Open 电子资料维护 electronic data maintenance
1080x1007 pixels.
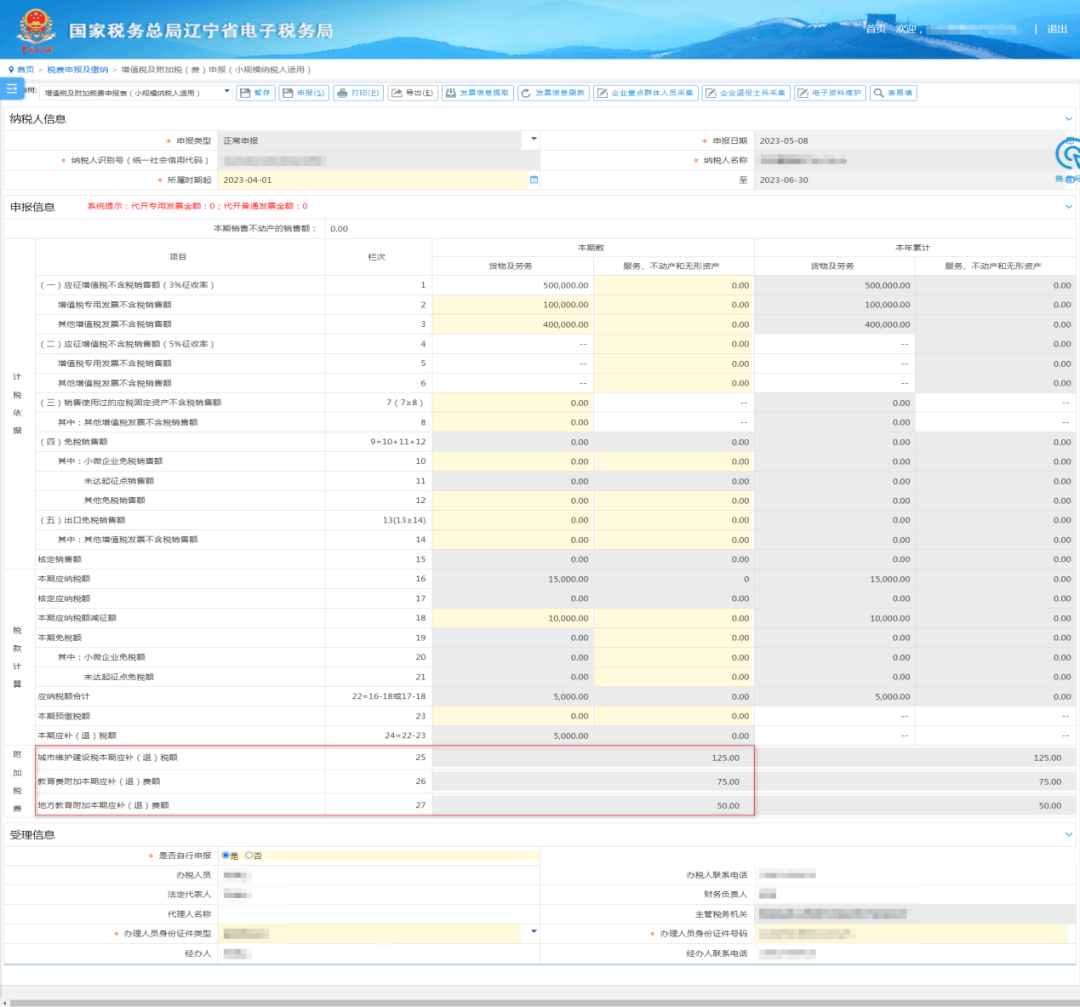[x=830, y=93]
